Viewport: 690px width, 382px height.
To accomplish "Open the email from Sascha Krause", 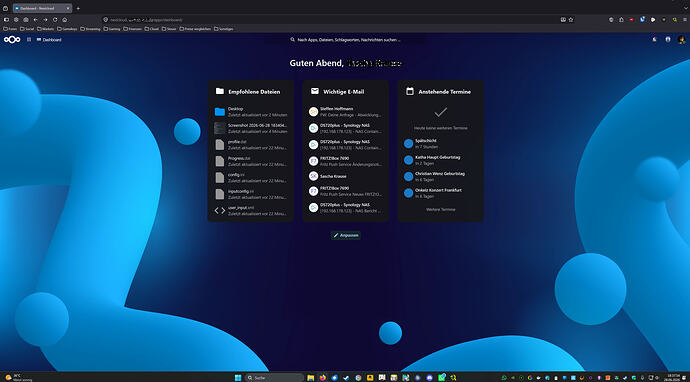I will [x=345, y=176].
